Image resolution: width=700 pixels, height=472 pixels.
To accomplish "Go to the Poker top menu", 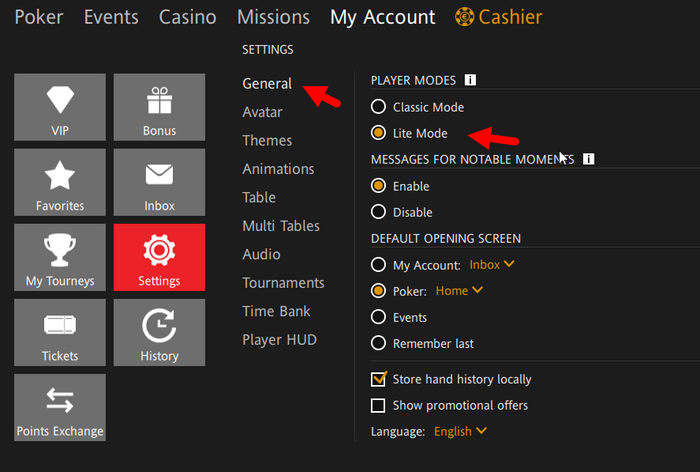I will tap(39, 17).
